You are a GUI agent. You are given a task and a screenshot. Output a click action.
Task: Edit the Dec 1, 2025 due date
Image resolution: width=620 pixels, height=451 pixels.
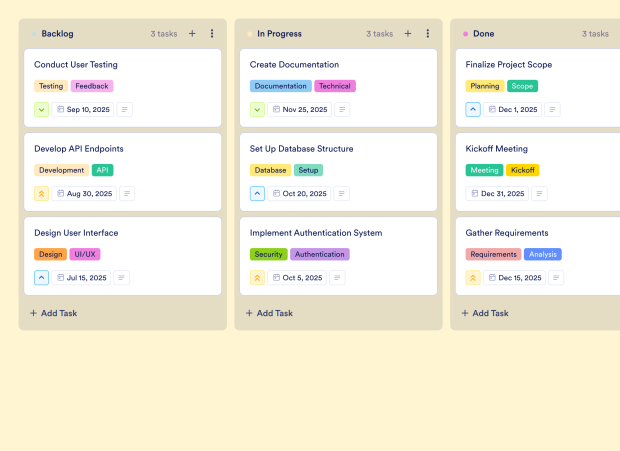[x=512, y=109]
